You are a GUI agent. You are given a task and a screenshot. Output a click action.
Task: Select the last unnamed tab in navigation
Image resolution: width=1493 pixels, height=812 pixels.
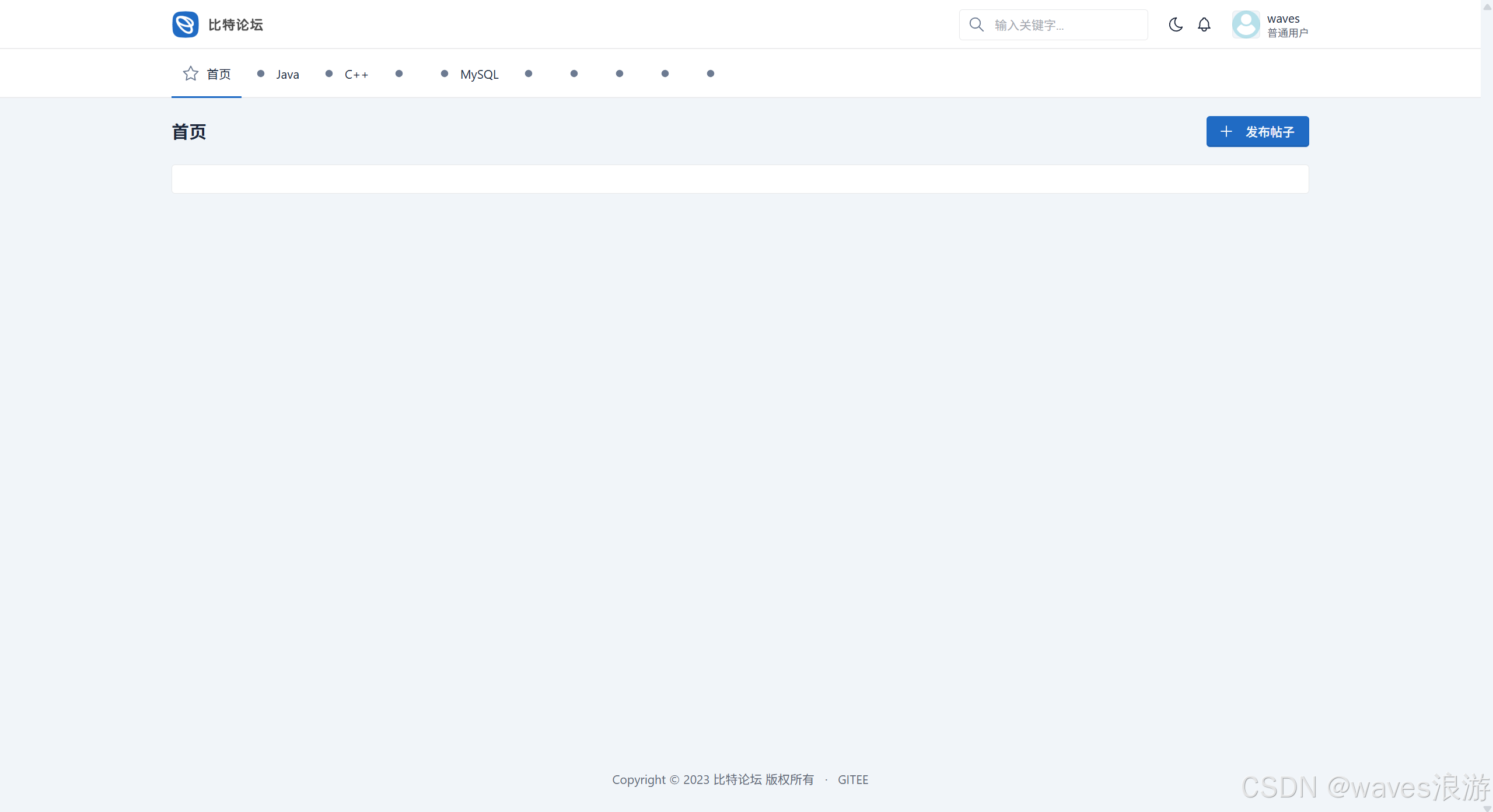(x=711, y=73)
